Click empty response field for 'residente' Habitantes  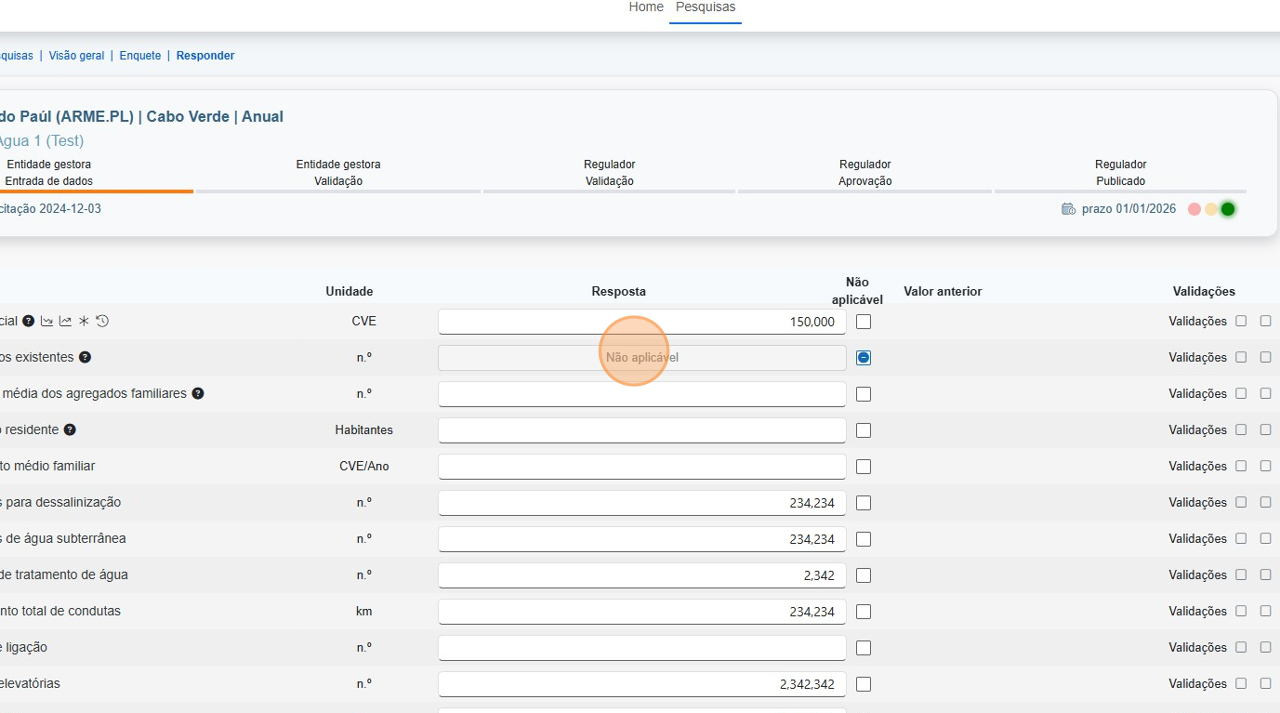[642, 430]
